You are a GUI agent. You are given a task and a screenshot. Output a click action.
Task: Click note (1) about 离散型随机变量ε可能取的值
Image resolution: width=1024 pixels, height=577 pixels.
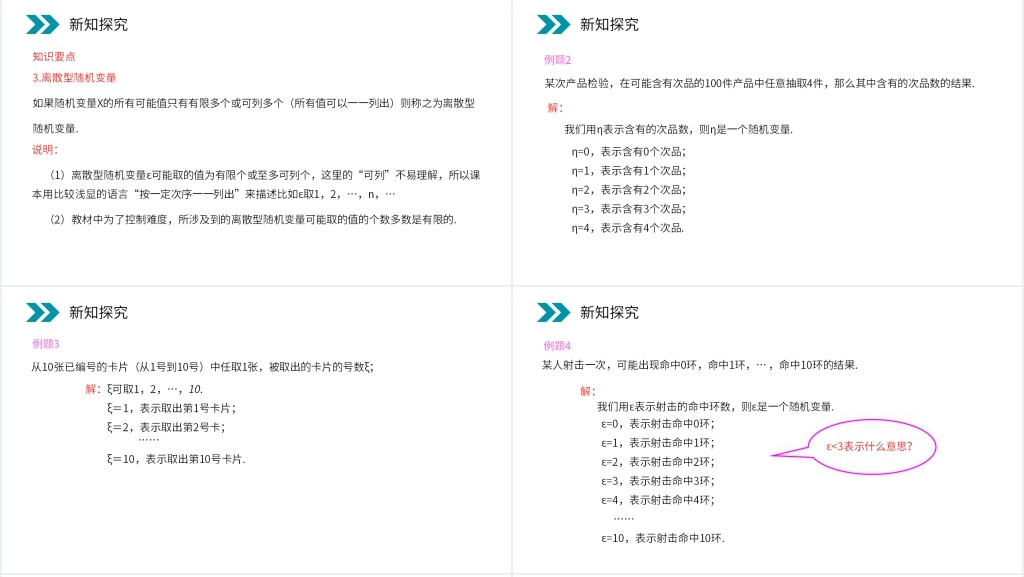click(x=265, y=175)
